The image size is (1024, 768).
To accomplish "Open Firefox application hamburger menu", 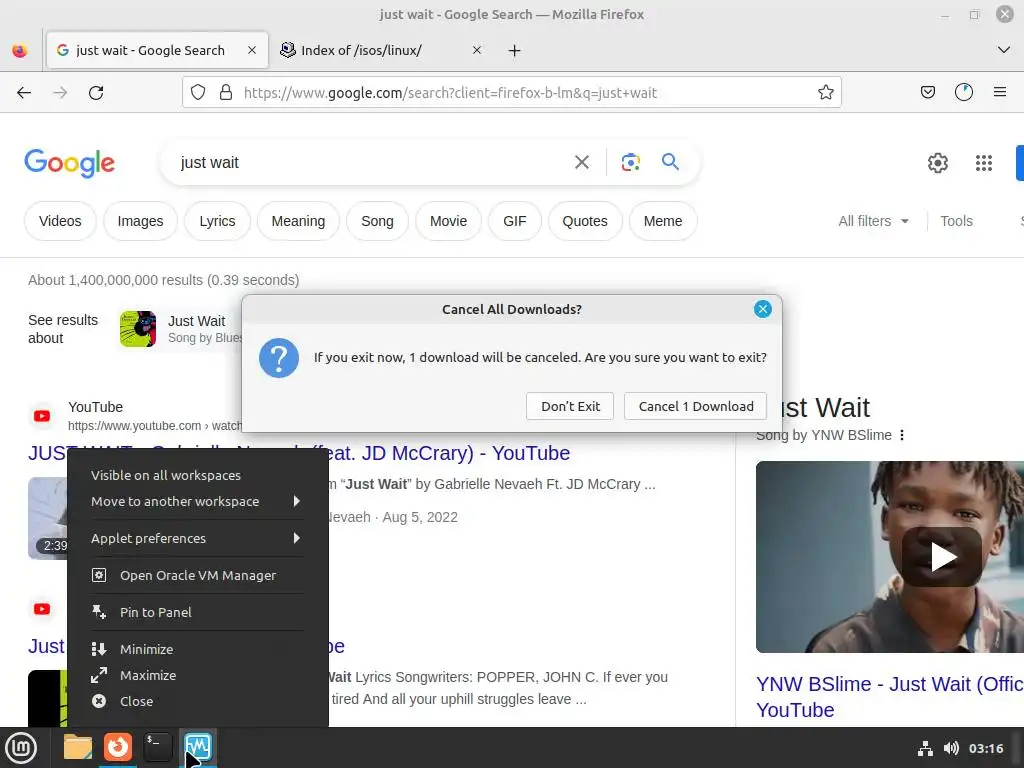I will tap(1000, 93).
